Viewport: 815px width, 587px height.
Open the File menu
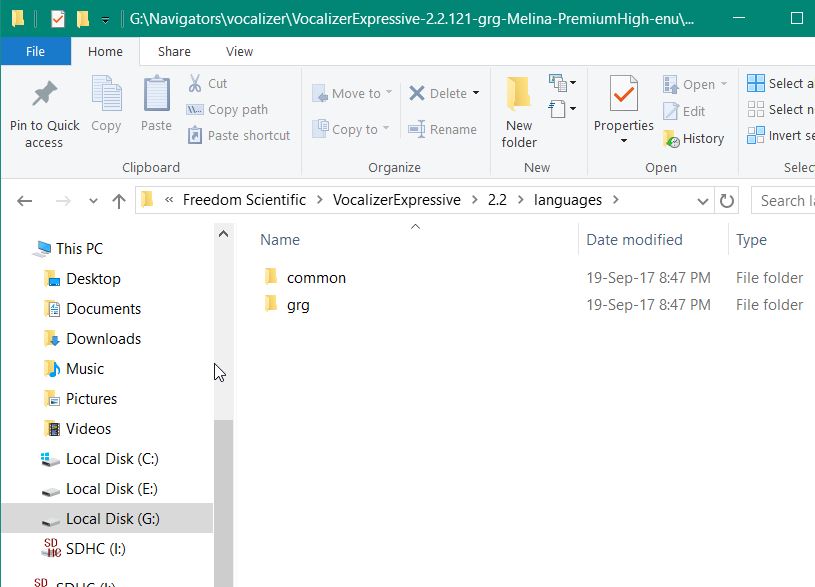coord(35,51)
